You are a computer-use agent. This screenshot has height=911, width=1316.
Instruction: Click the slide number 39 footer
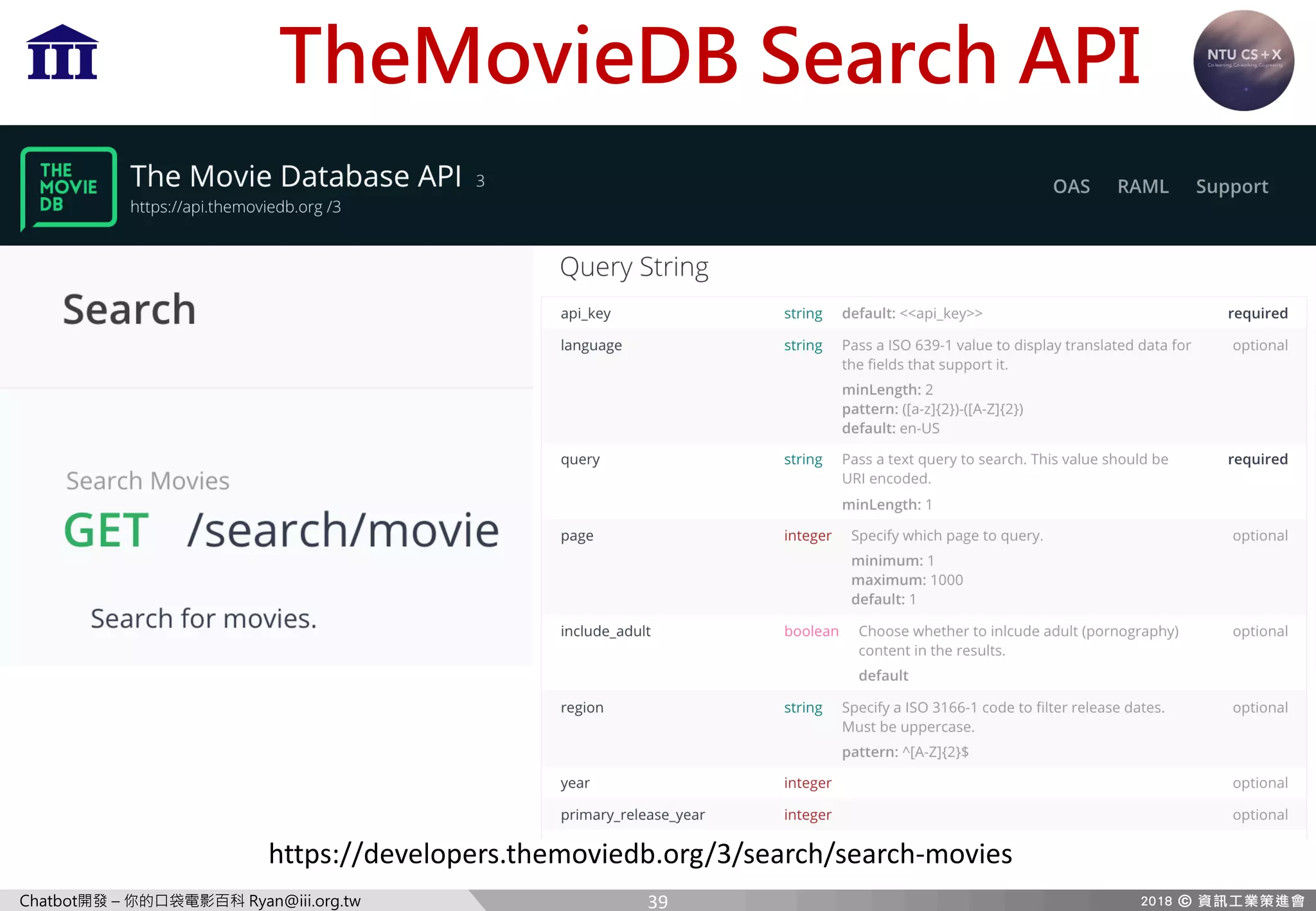657,901
